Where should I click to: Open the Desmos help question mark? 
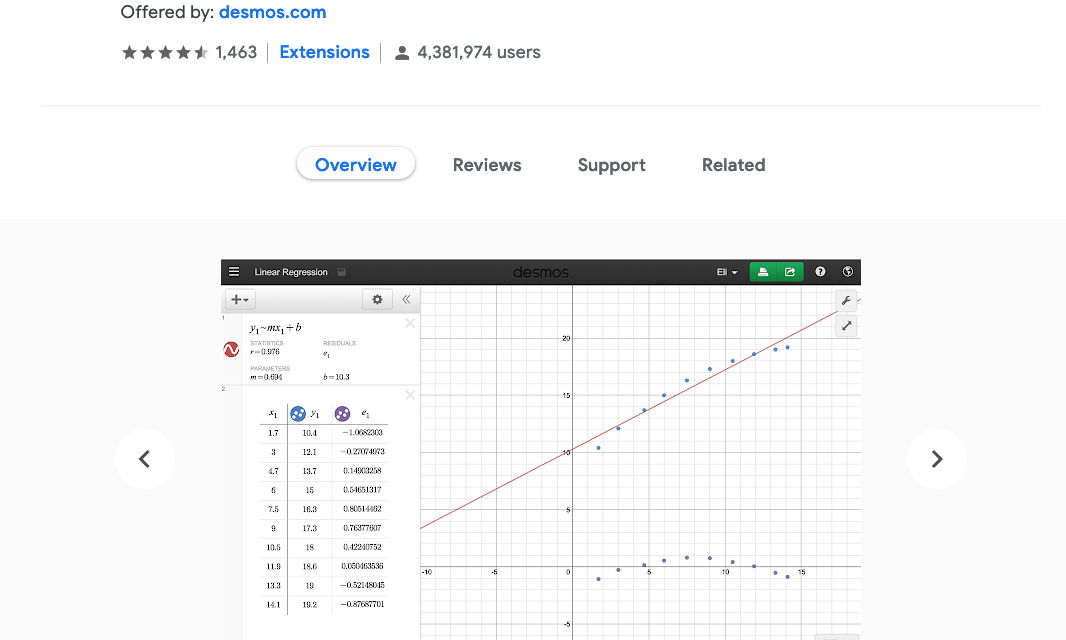click(x=821, y=272)
